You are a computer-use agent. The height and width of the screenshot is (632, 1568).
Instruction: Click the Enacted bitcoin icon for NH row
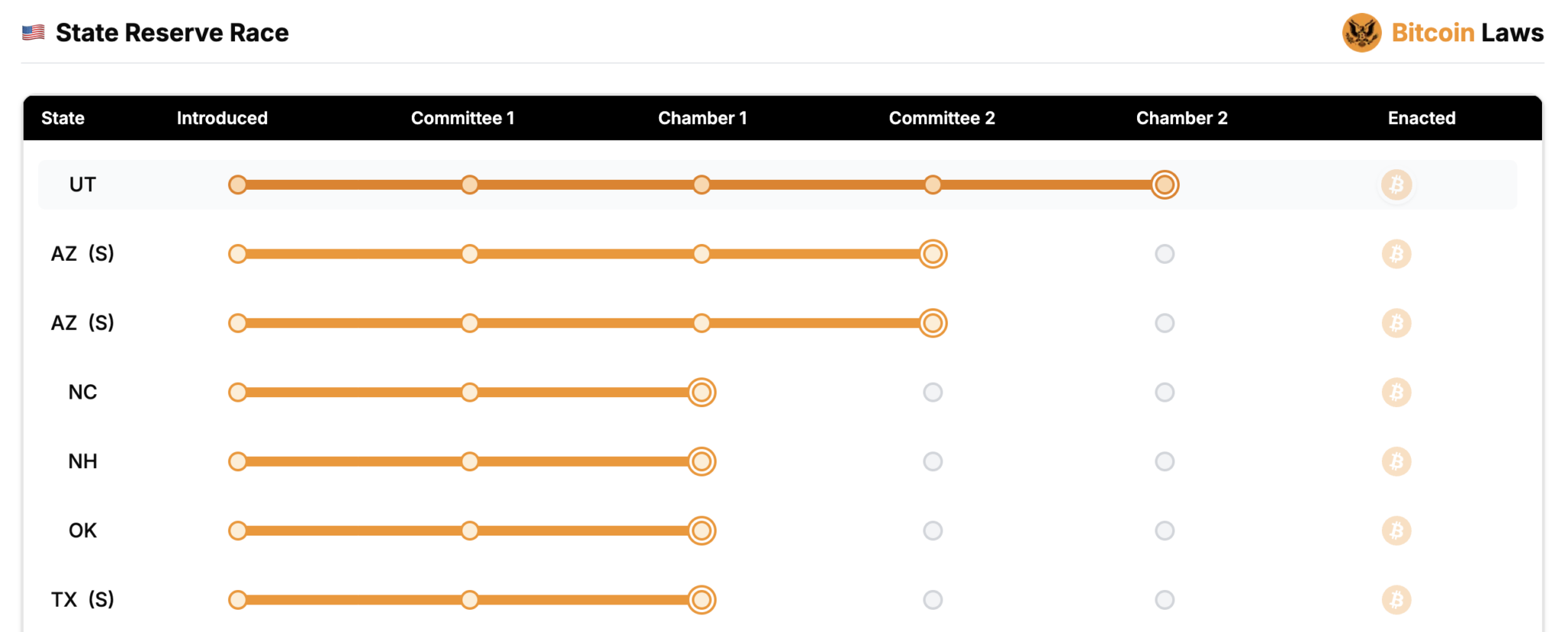(1396, 461)
